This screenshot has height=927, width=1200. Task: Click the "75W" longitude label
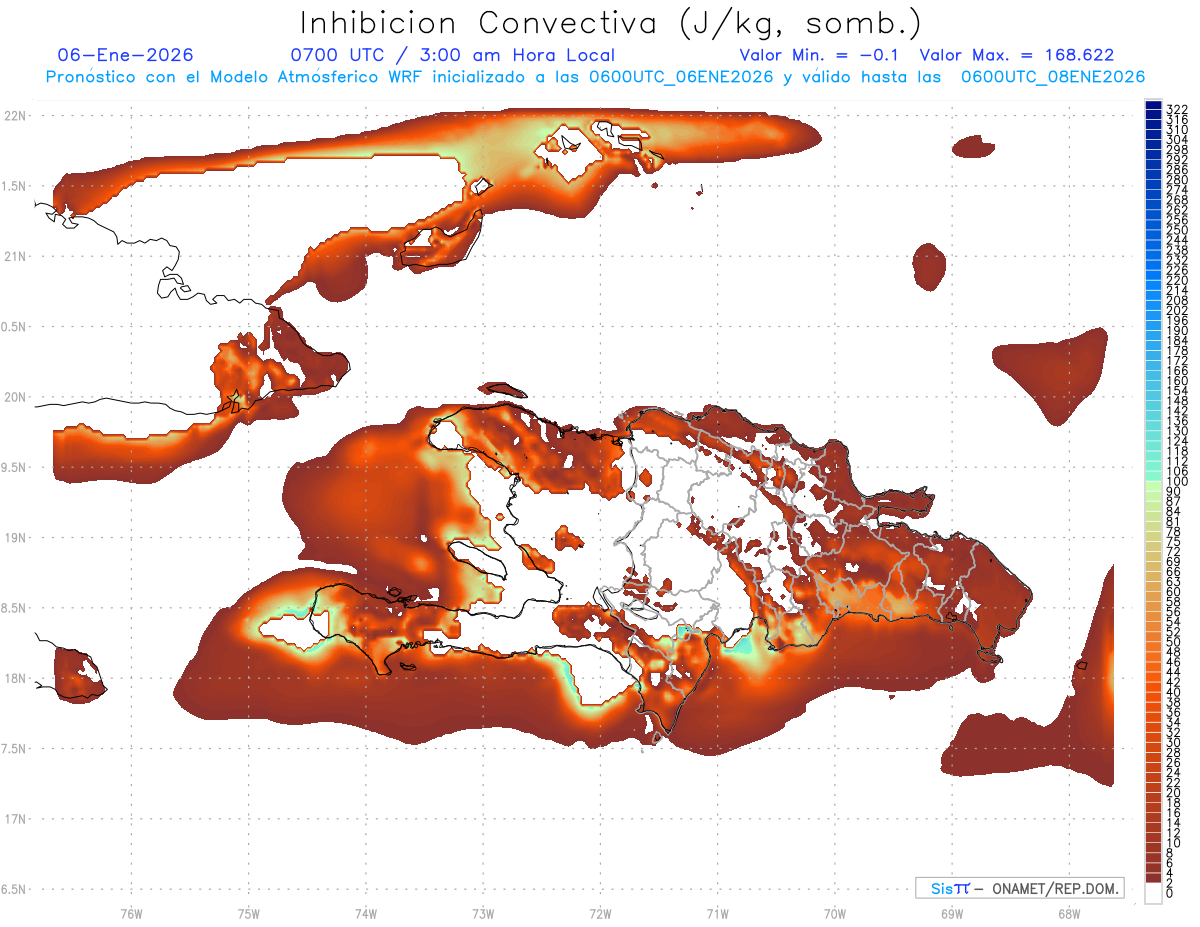[x=248, y=913]
